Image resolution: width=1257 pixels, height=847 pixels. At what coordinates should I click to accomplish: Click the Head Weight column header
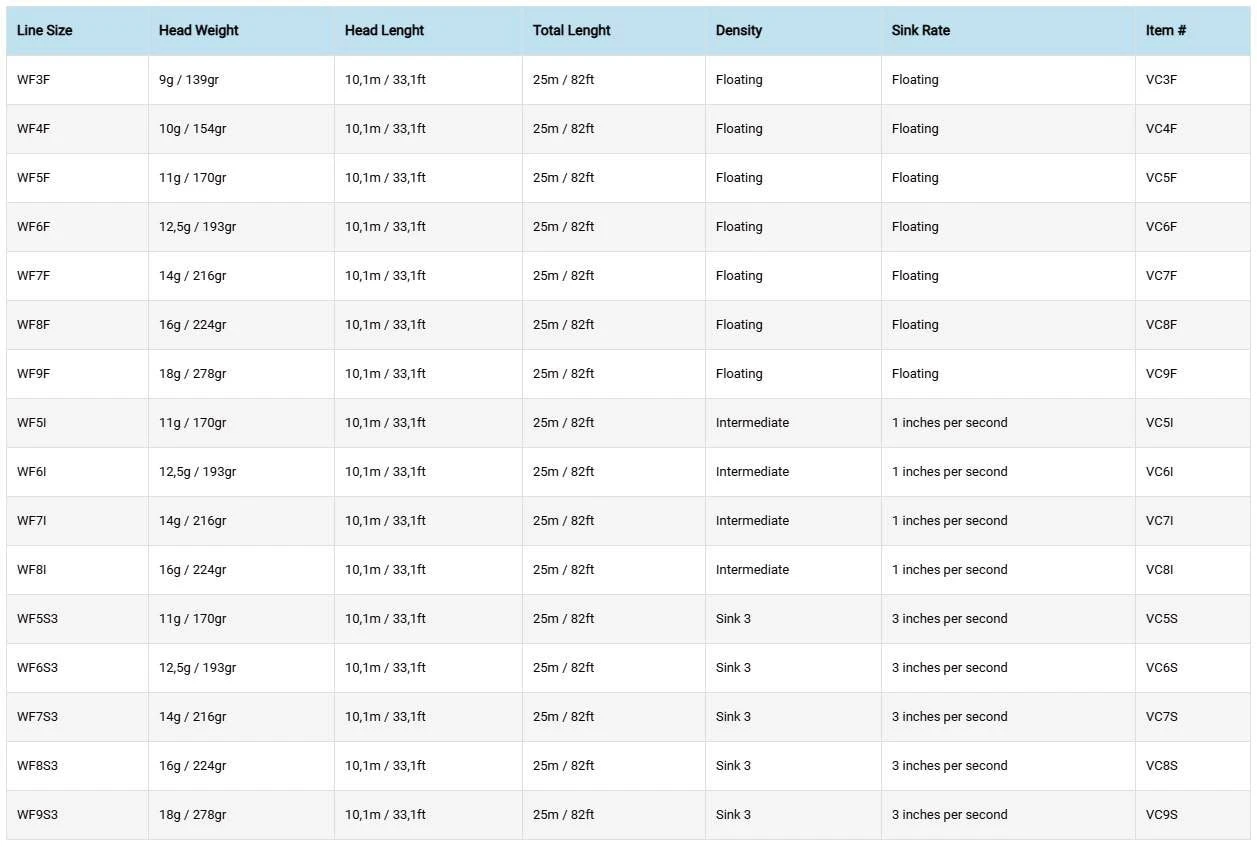198,31
